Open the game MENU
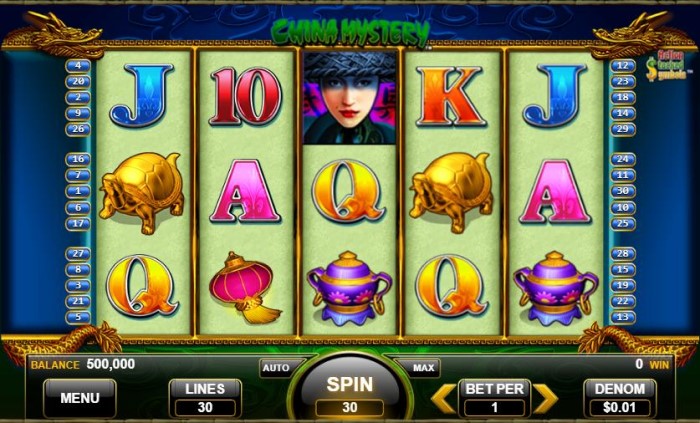The image size is (700, 423). [x=80, y=398]
